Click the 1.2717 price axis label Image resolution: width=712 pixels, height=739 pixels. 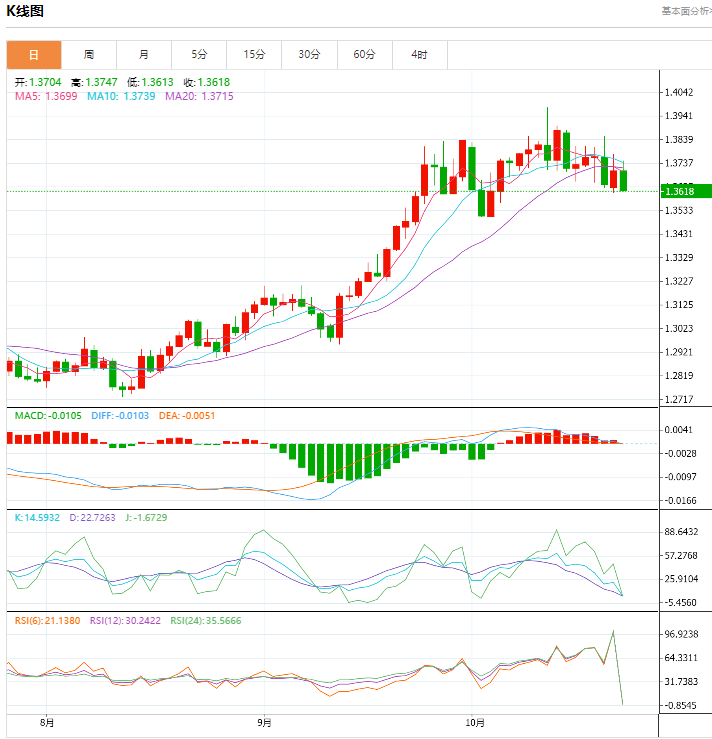pos(679,400)
